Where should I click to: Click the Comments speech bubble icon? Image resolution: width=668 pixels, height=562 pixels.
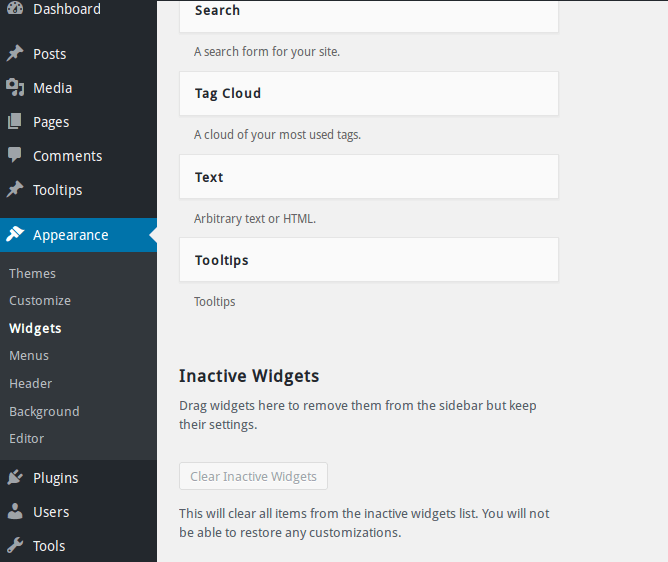tap(14, 155)
